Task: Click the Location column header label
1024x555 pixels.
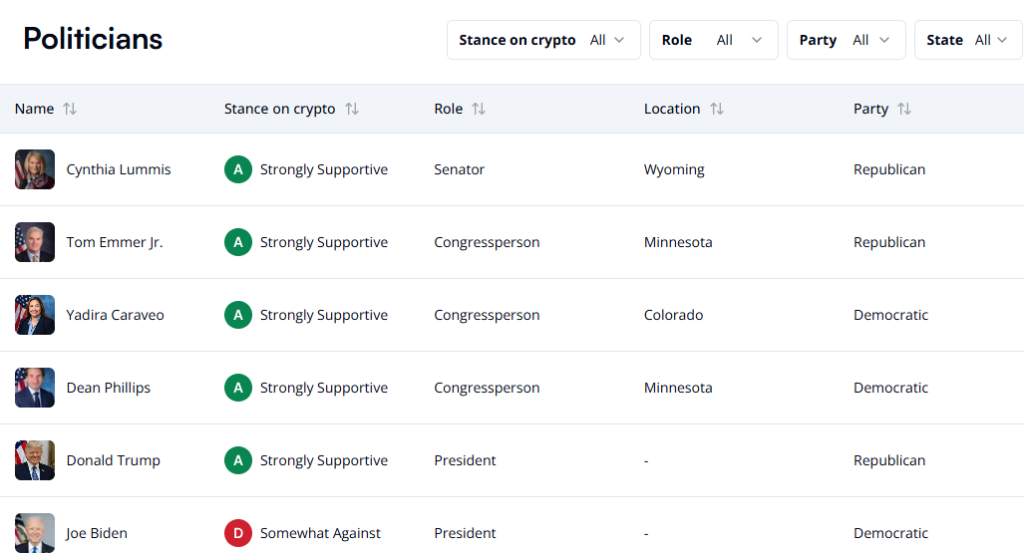Action: click(x=672, y=109)
